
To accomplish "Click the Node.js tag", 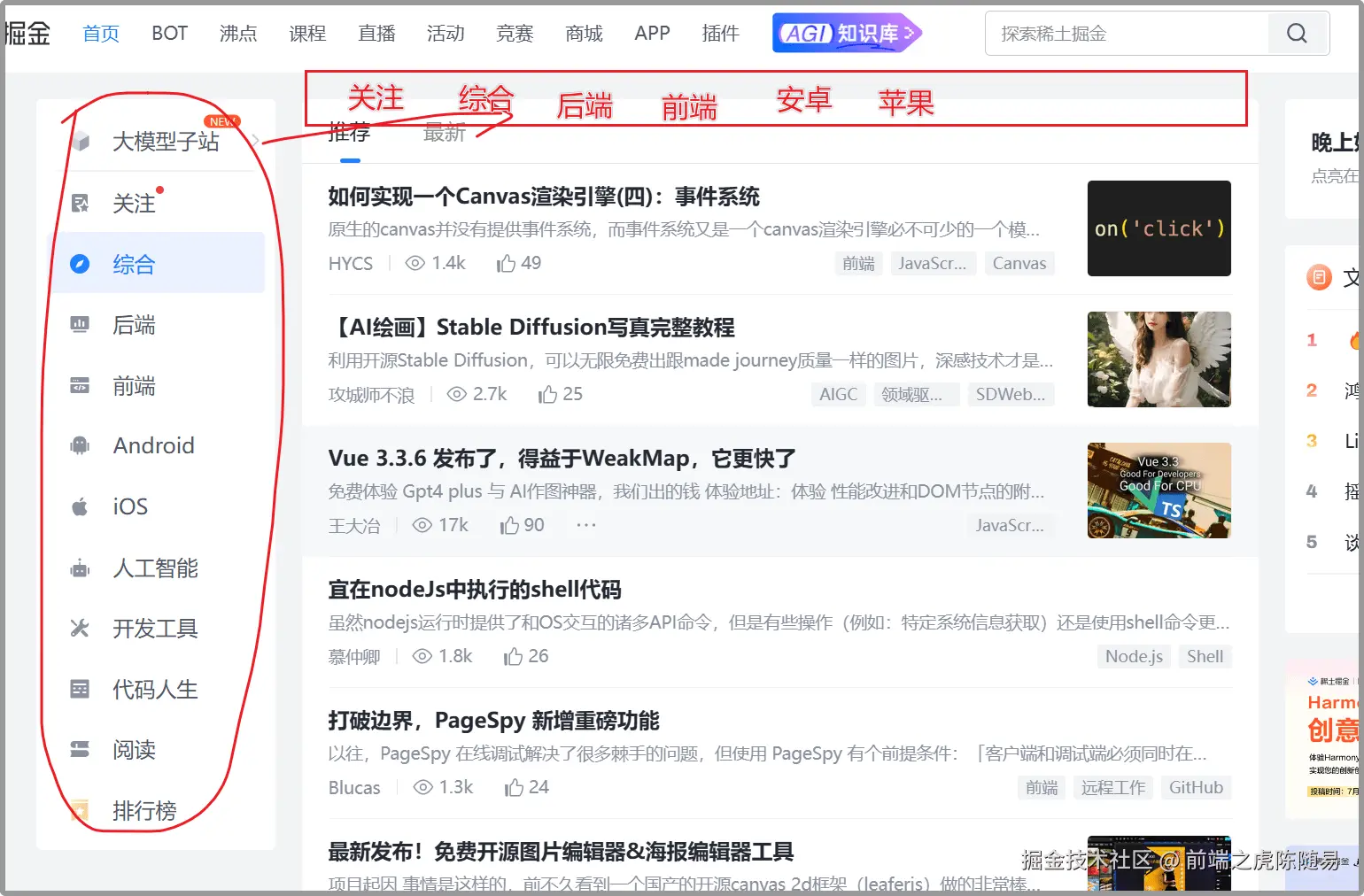I will click(x=1133, y=656).
